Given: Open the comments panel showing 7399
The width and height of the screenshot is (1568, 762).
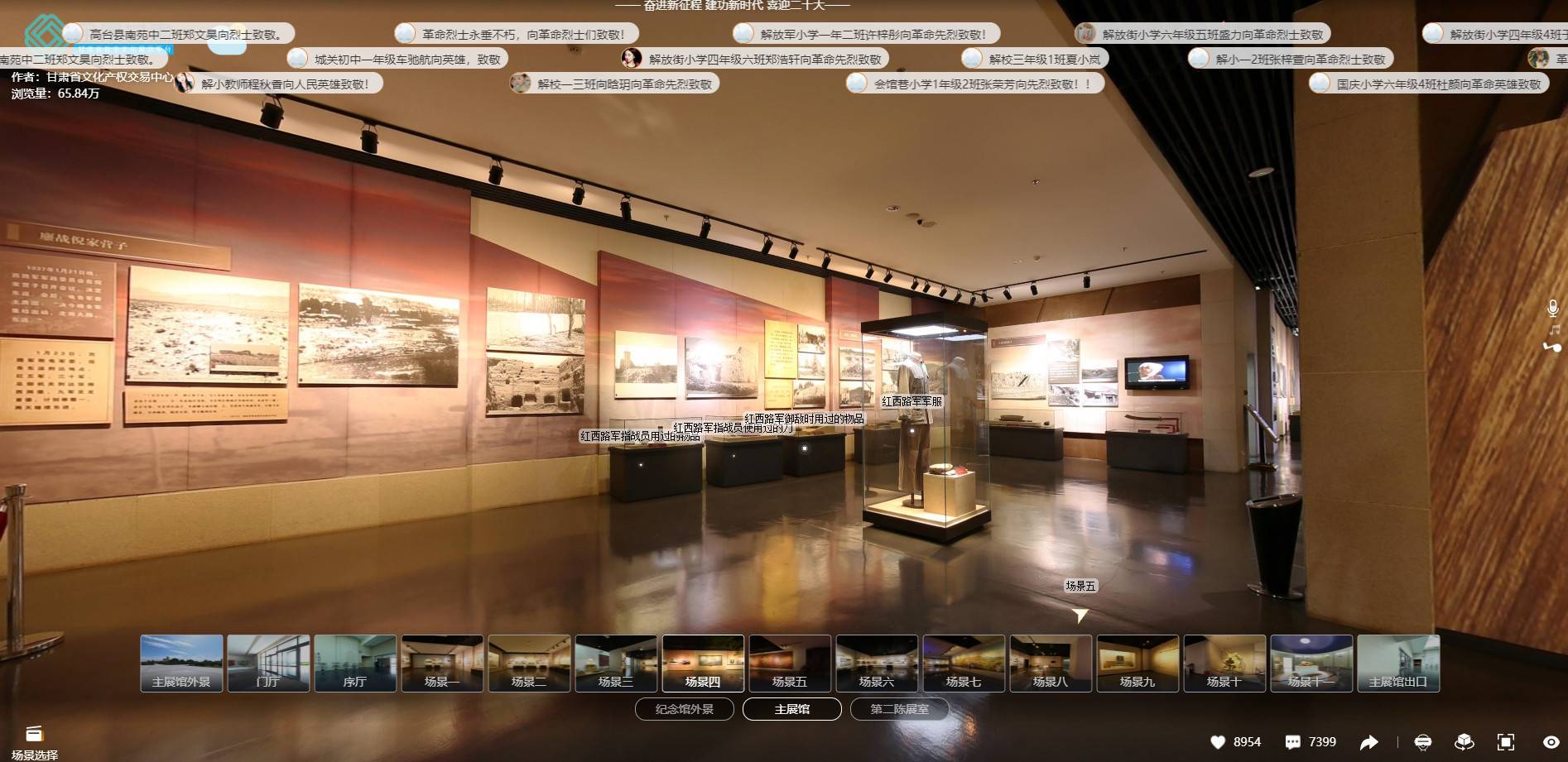Looking at the screenshot, I should click(x=1291, y=742).
